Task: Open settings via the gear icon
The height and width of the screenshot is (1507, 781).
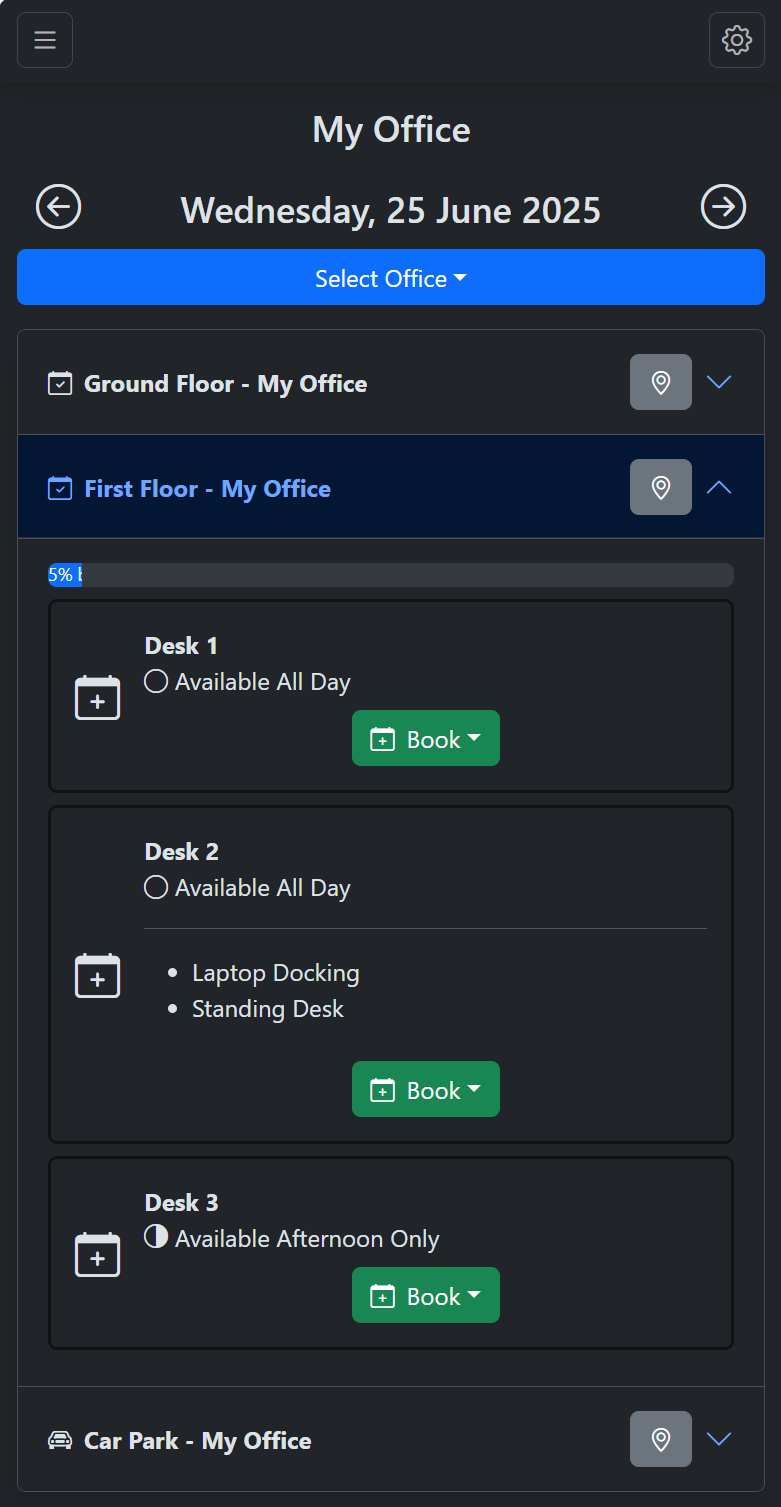Action: tap(736, 40)
